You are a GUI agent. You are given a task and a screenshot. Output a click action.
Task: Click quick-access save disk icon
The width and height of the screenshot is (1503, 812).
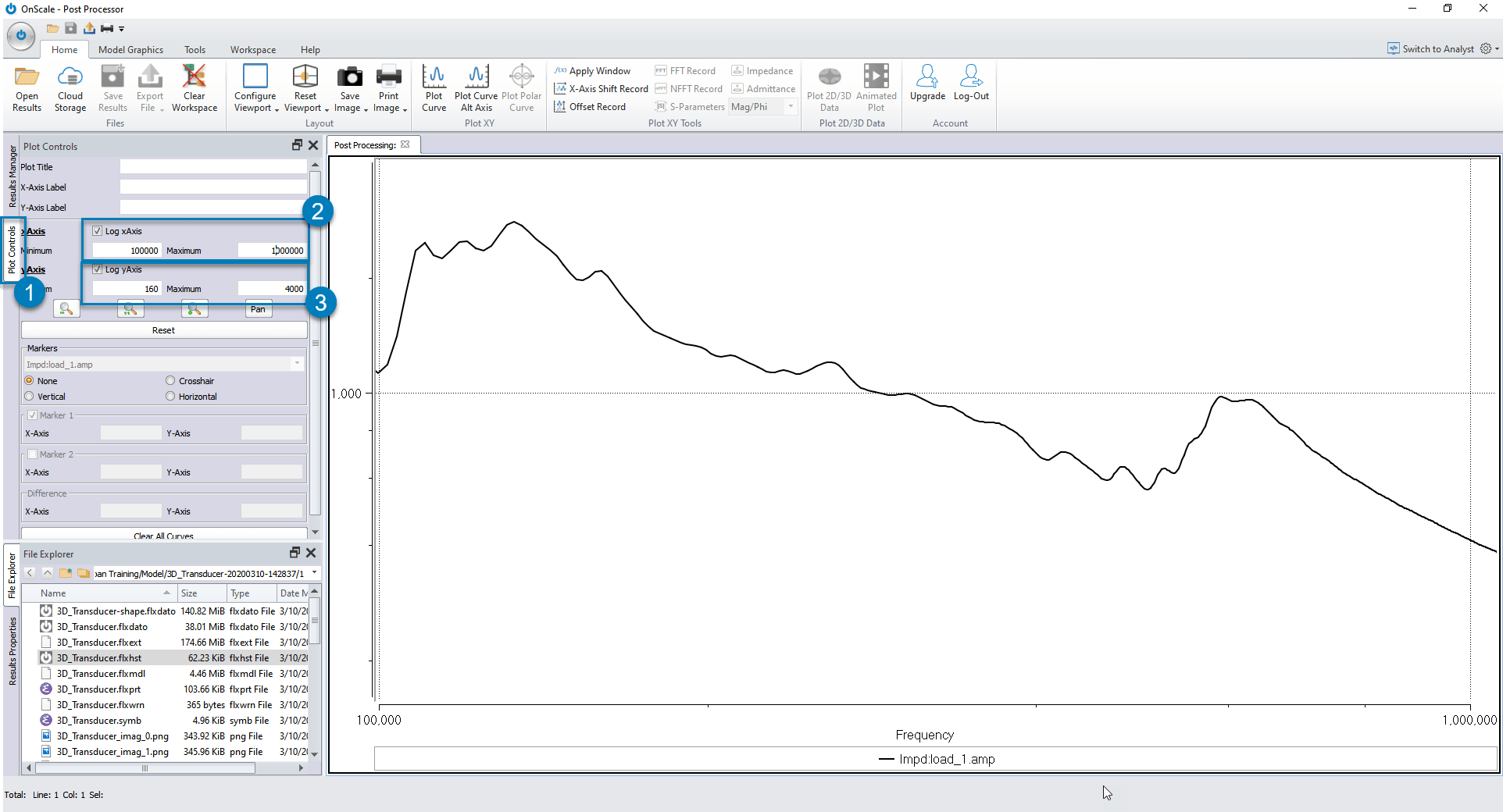coord(71,28)
